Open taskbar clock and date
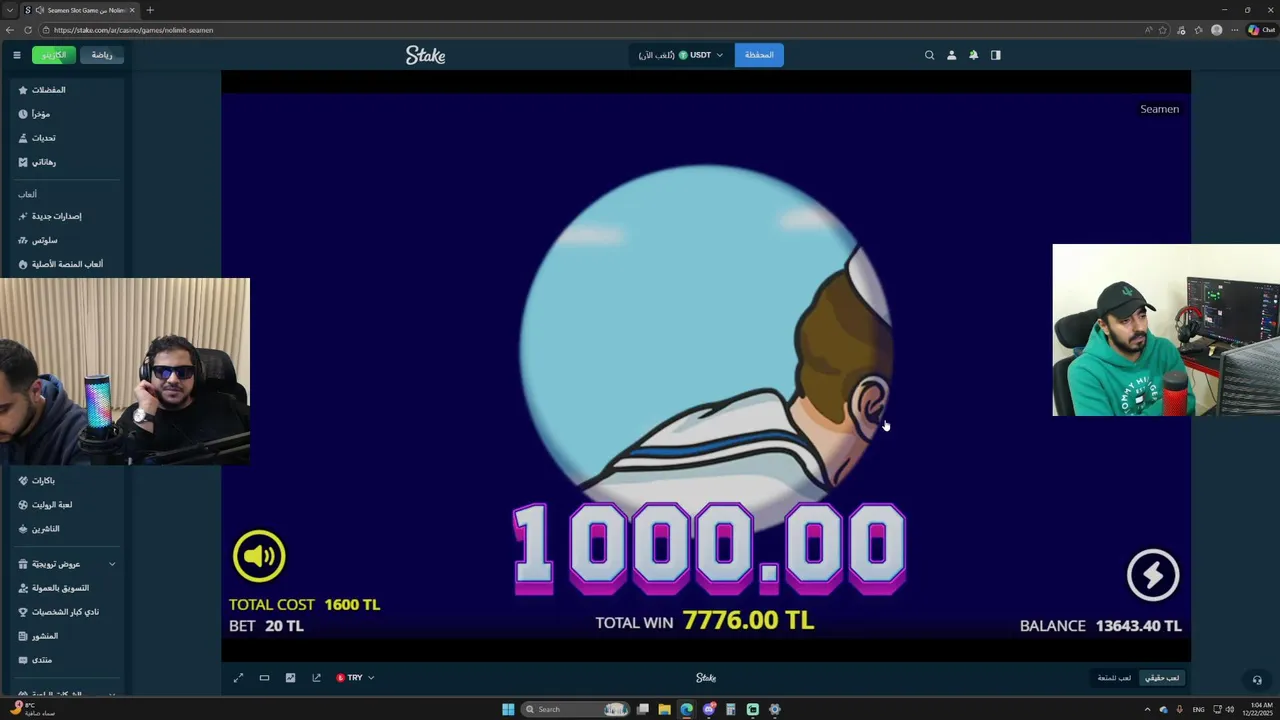 (1257, 709)
